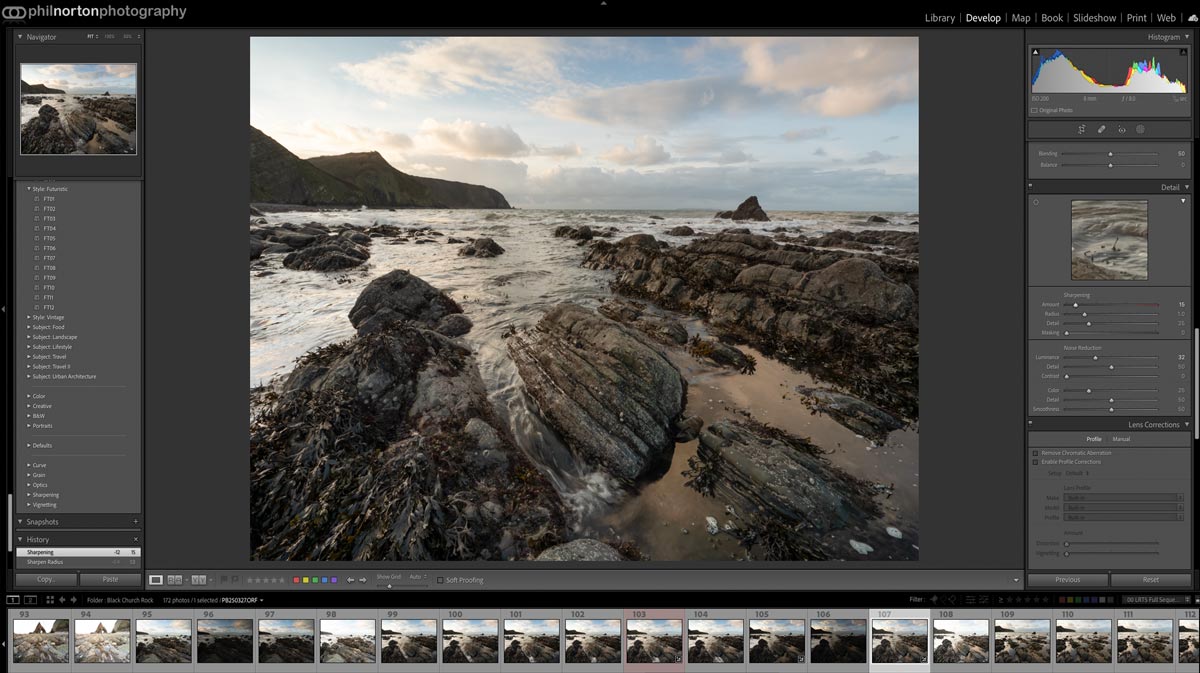Add a new snapshot with plus icon
The height and width of the screenshot is (673, 1200).
(136, 522)
